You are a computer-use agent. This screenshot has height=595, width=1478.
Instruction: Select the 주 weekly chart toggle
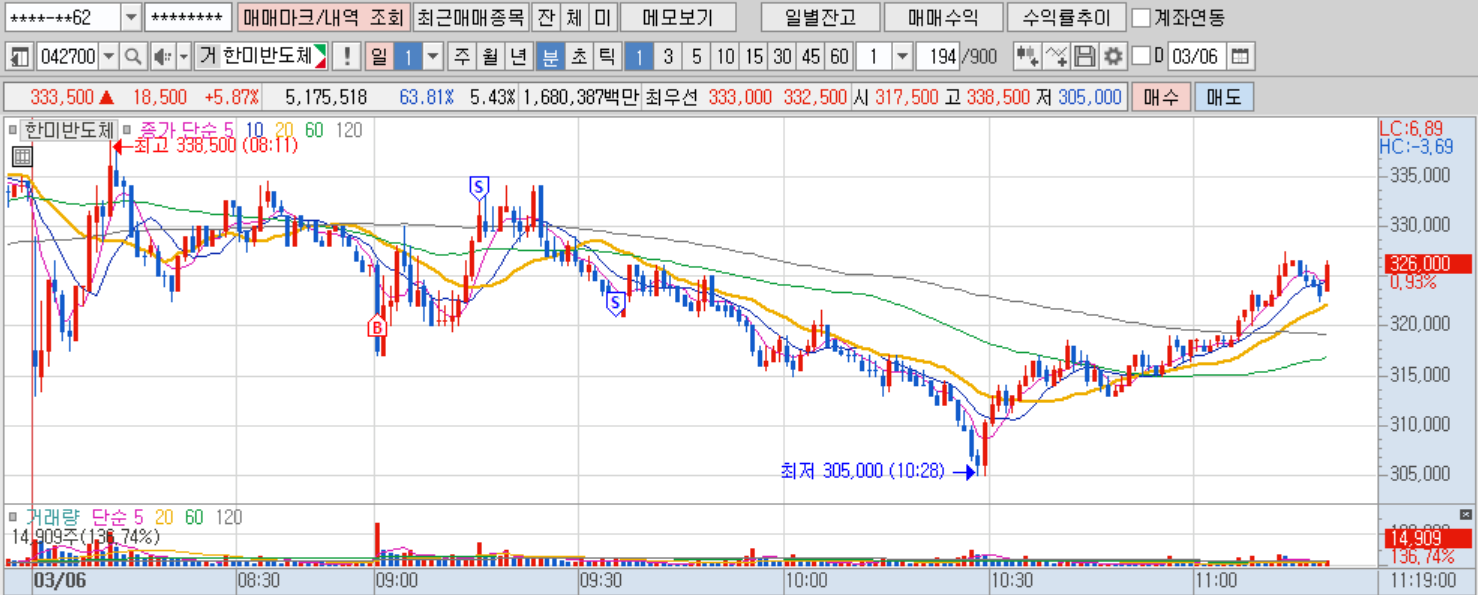(462, 56)
